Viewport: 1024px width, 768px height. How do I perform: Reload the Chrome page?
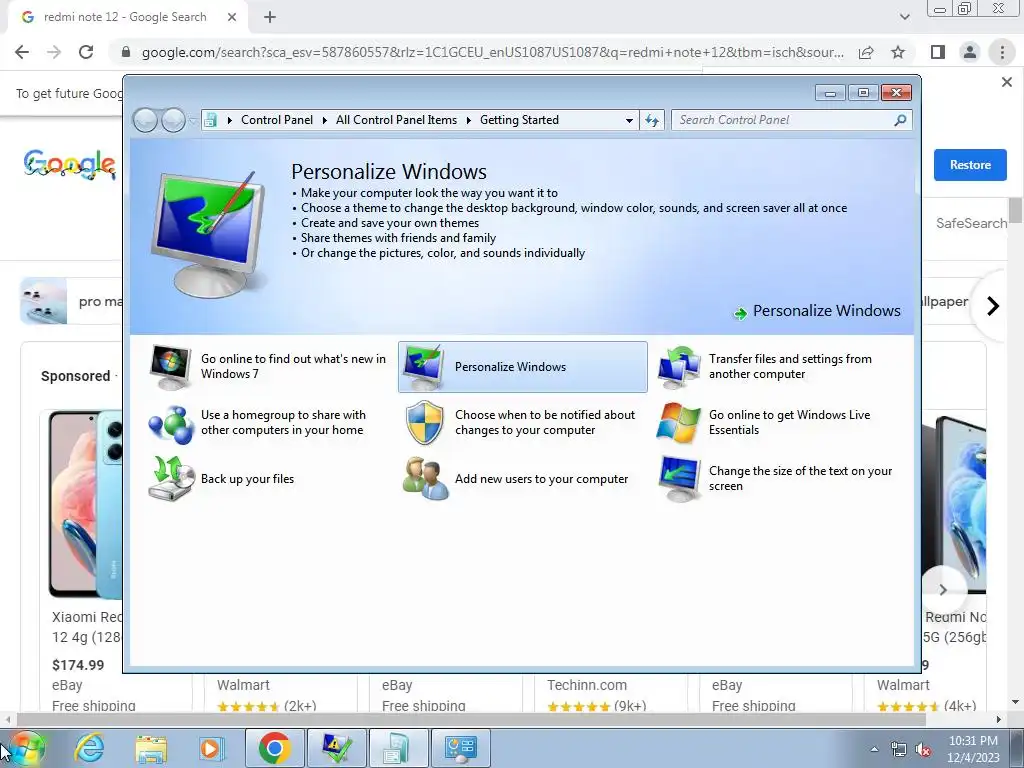86,52
